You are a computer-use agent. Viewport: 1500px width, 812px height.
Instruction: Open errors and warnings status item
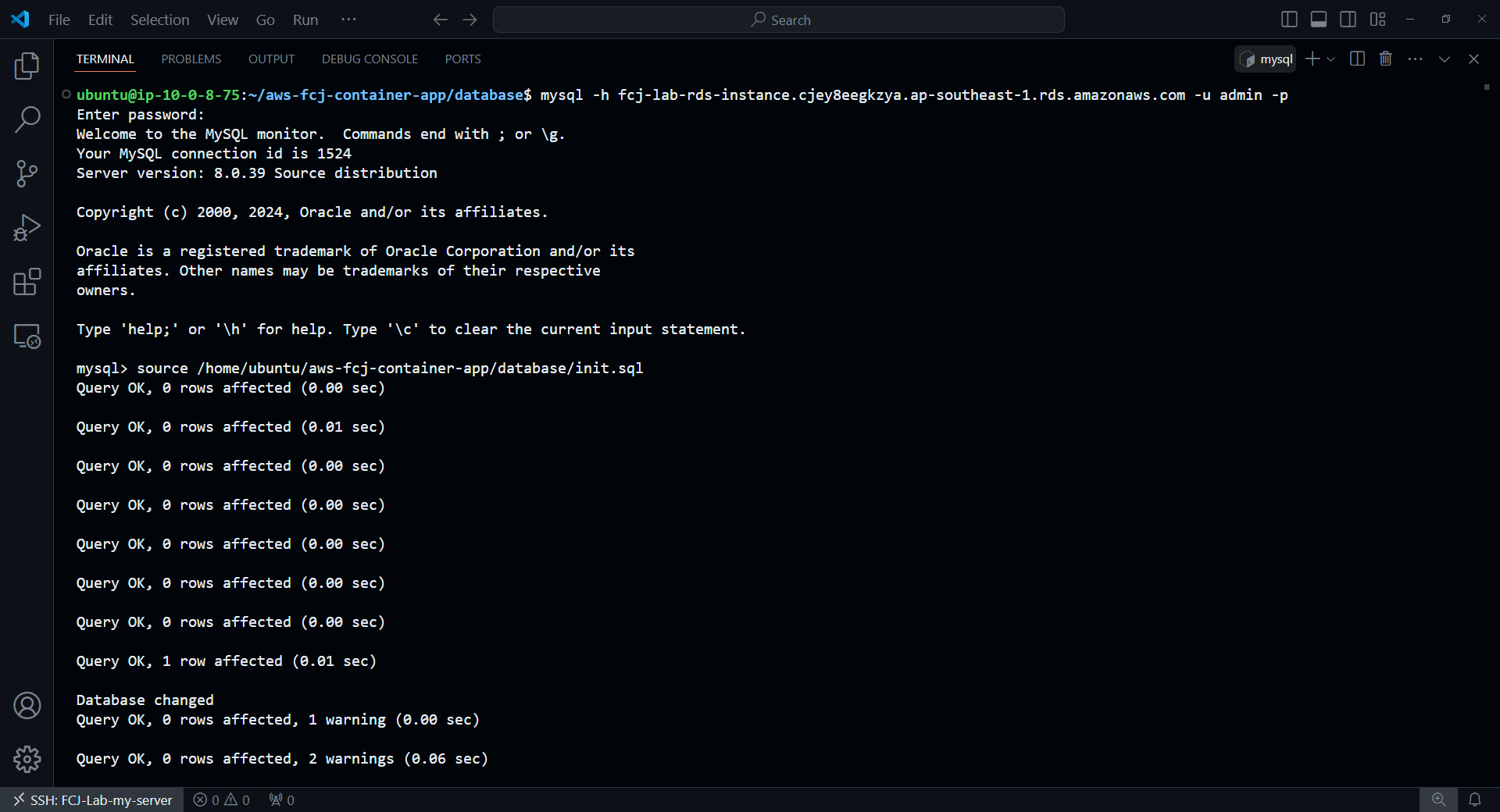[x=222, y=800]
